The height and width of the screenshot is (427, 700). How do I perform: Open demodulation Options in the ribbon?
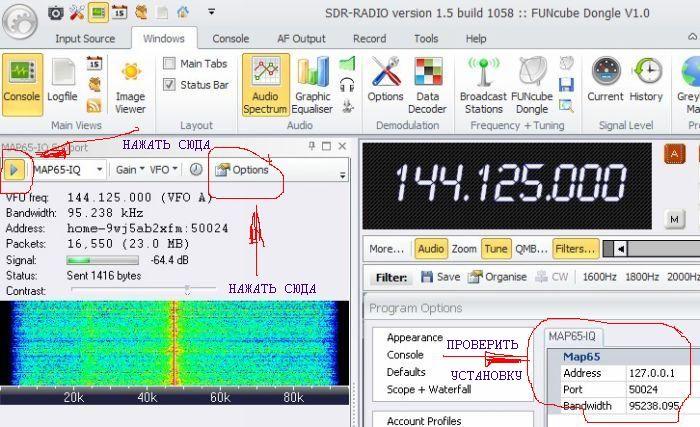[385, 80]
